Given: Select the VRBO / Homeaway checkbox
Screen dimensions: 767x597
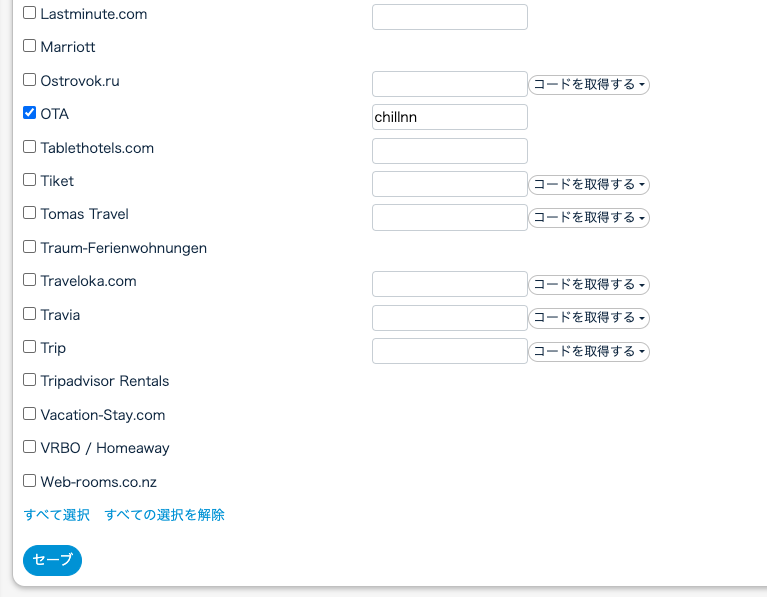Looking at the screenshot, I should [x=30, y=447].
